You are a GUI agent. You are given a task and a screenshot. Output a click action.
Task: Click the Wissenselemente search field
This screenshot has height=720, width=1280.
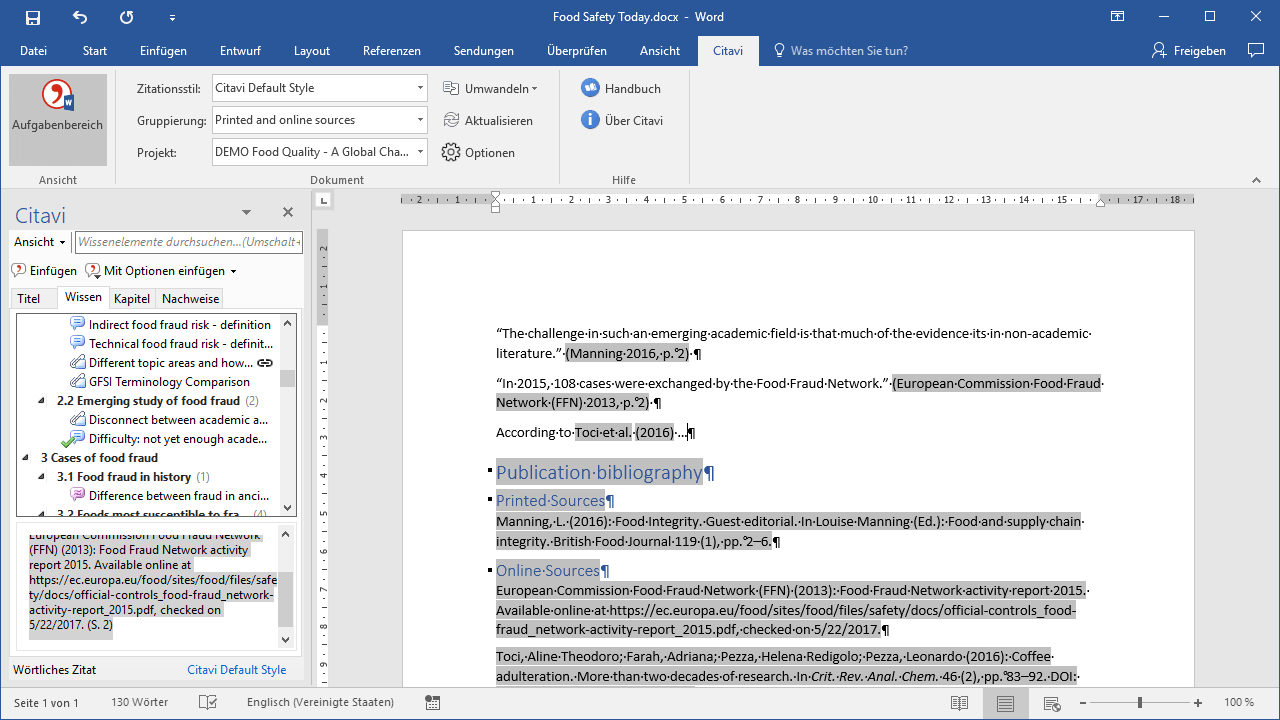[188, 242]
